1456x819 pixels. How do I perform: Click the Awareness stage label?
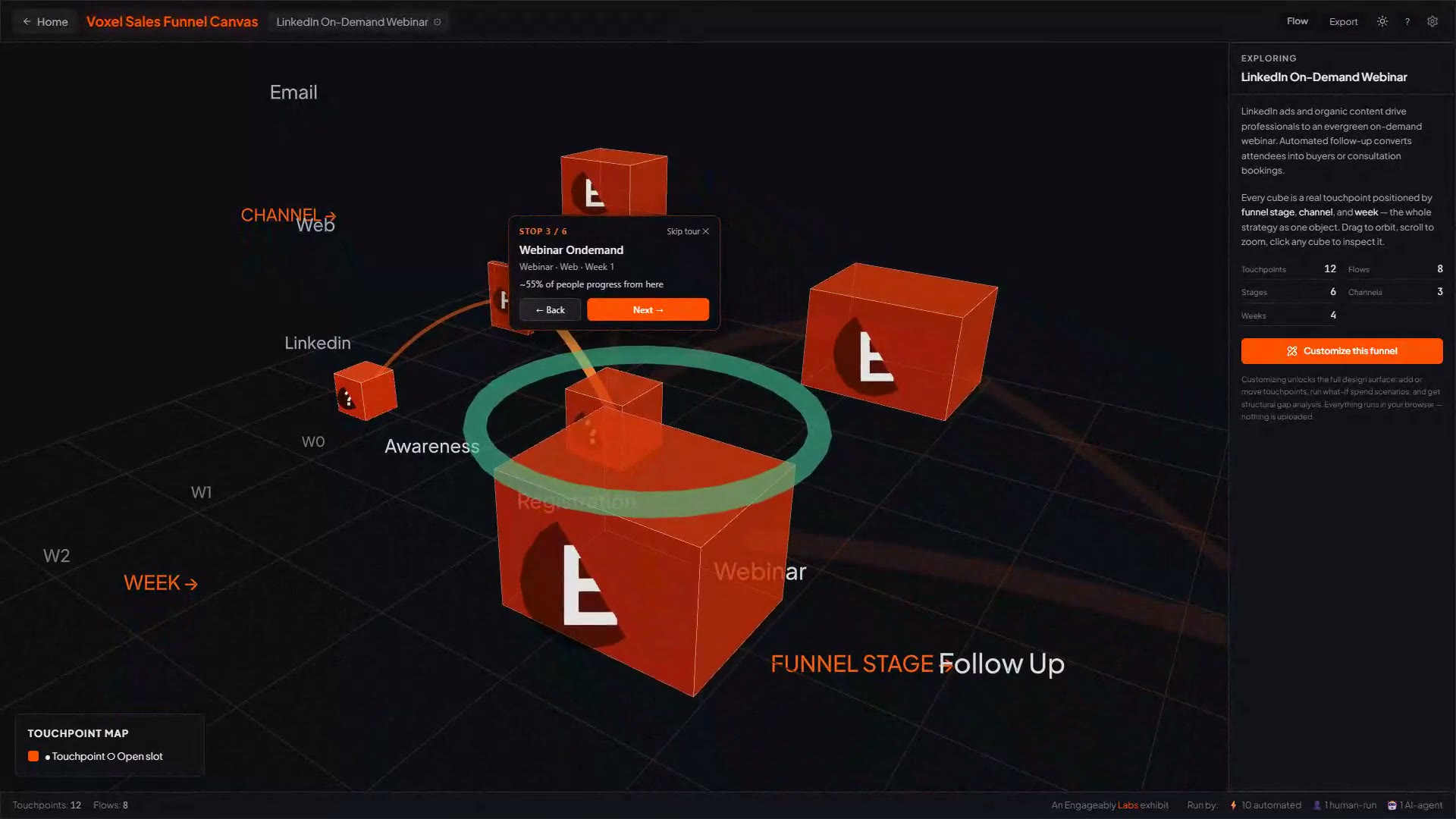click(x=431, y=446)
